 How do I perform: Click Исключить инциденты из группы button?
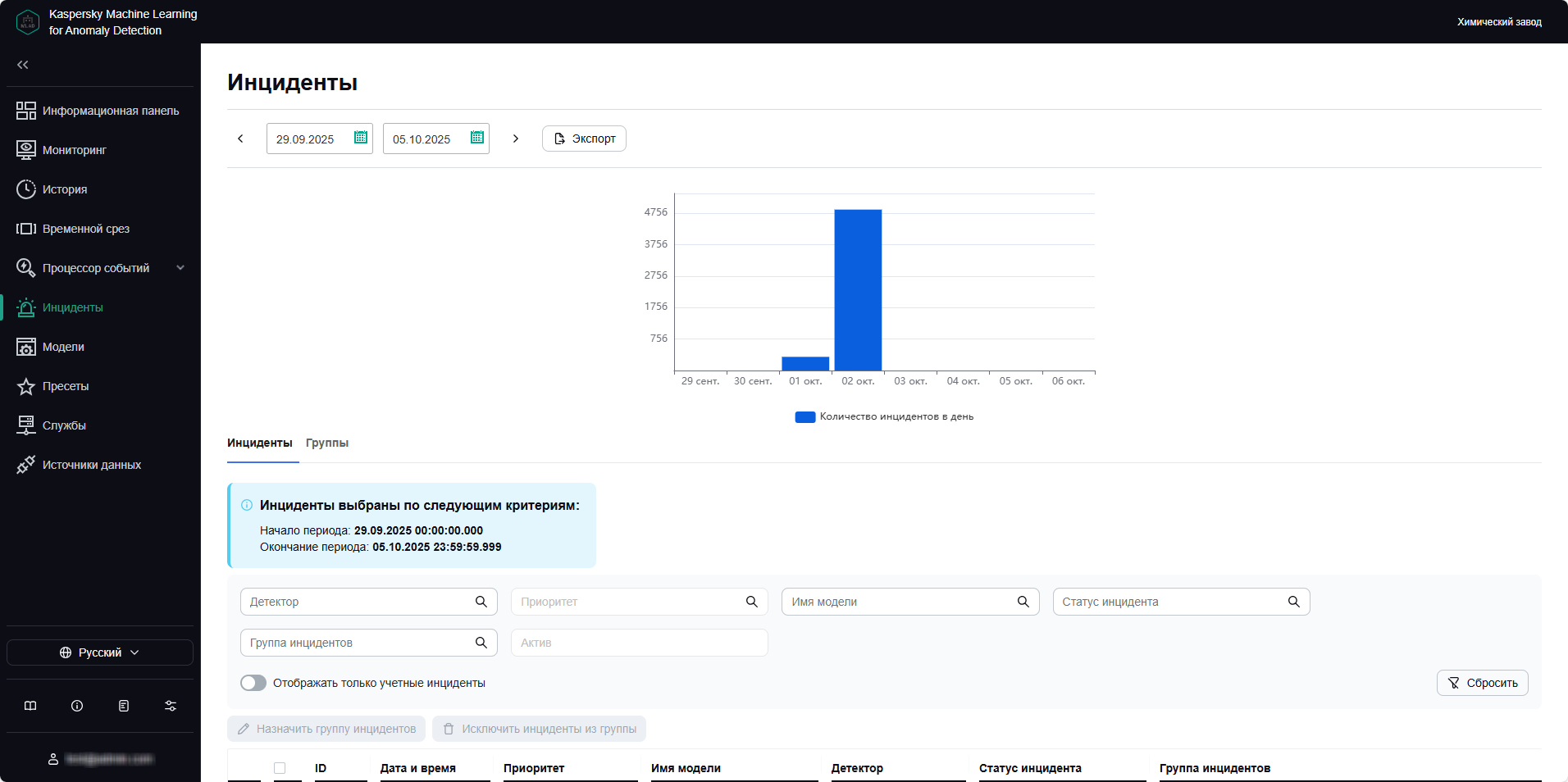click(539, 729)
